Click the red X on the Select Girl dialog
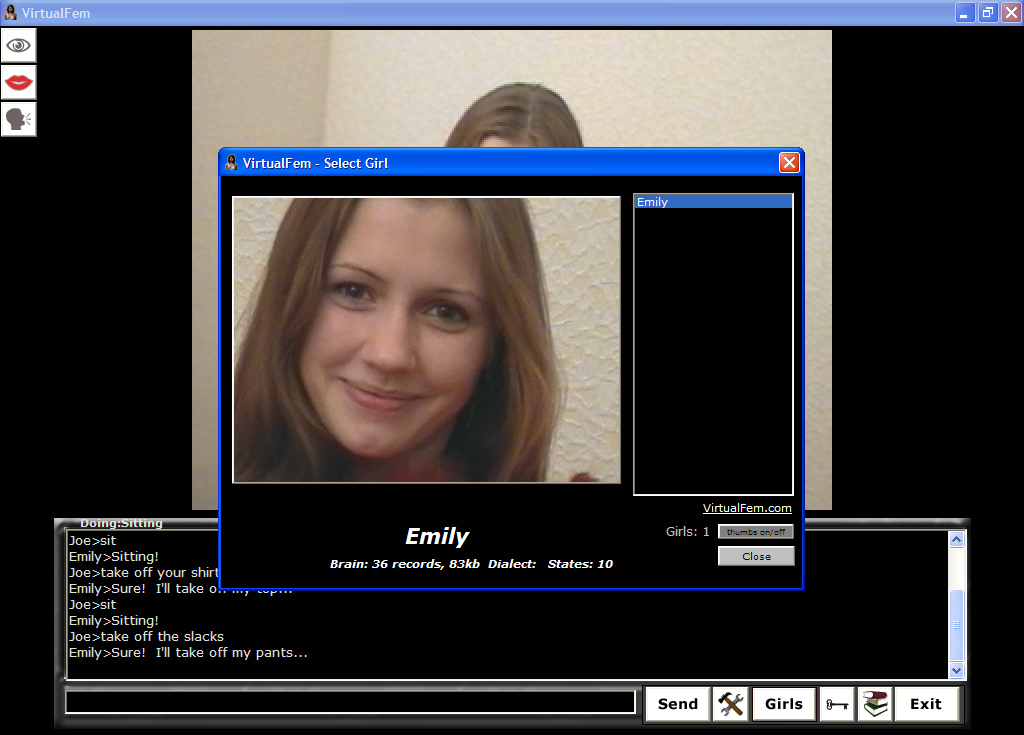The width and height of the screenshot is (1024, 735). coord(789,163)
